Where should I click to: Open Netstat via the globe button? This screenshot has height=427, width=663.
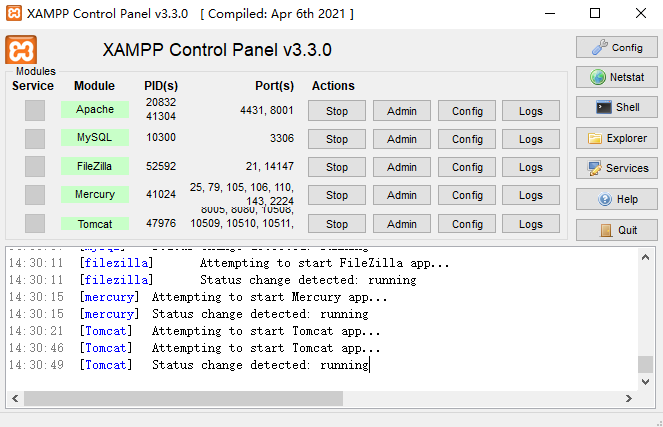coord(616,77)
